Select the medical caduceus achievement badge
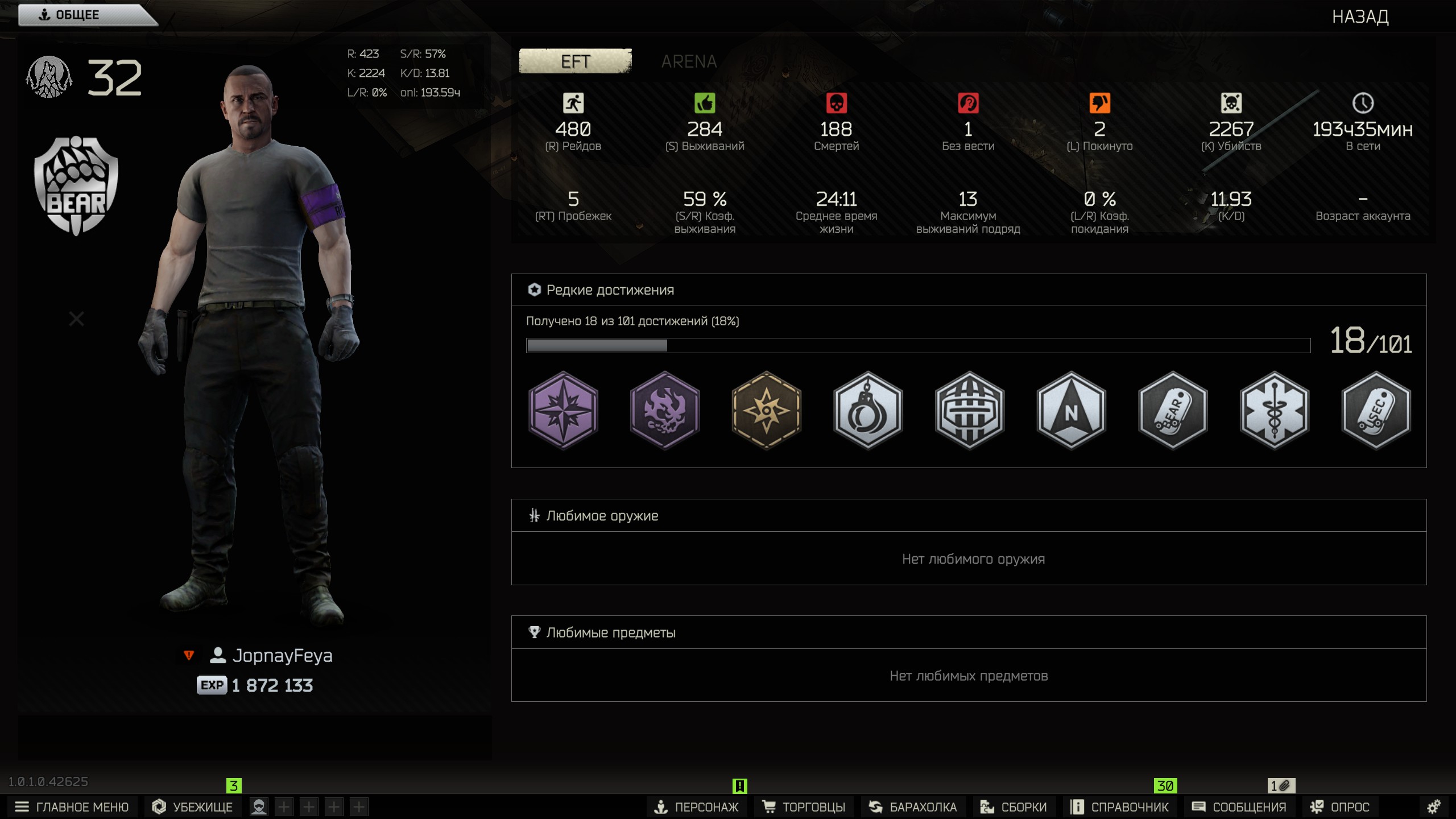 (1275, 410)
